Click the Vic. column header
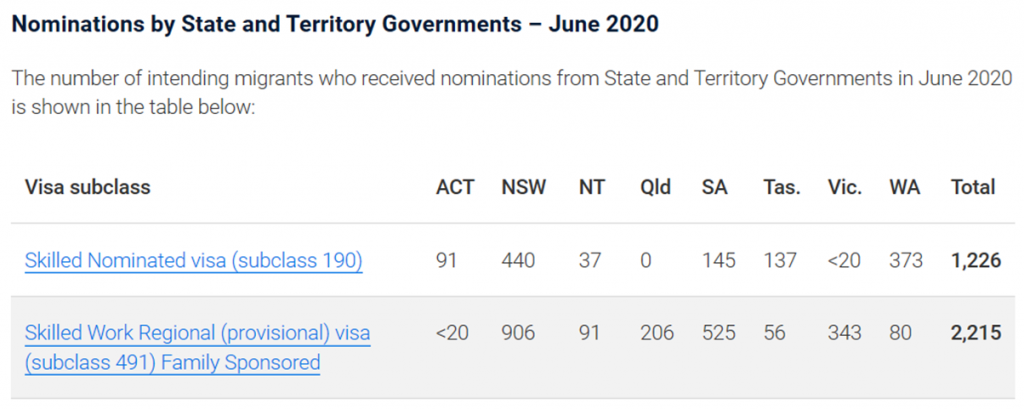The image size is (1024, 410). (845, 187)
